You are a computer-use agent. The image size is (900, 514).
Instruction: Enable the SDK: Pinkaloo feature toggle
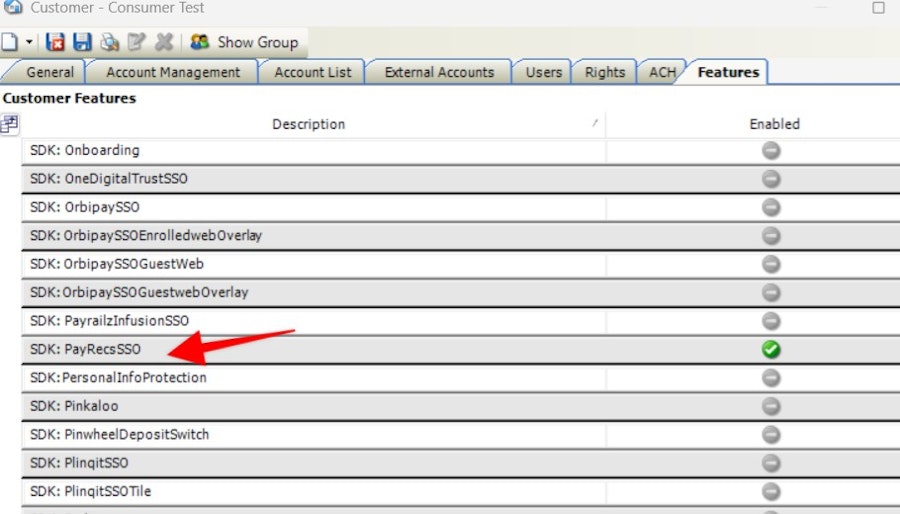click(x=771, y=406)
